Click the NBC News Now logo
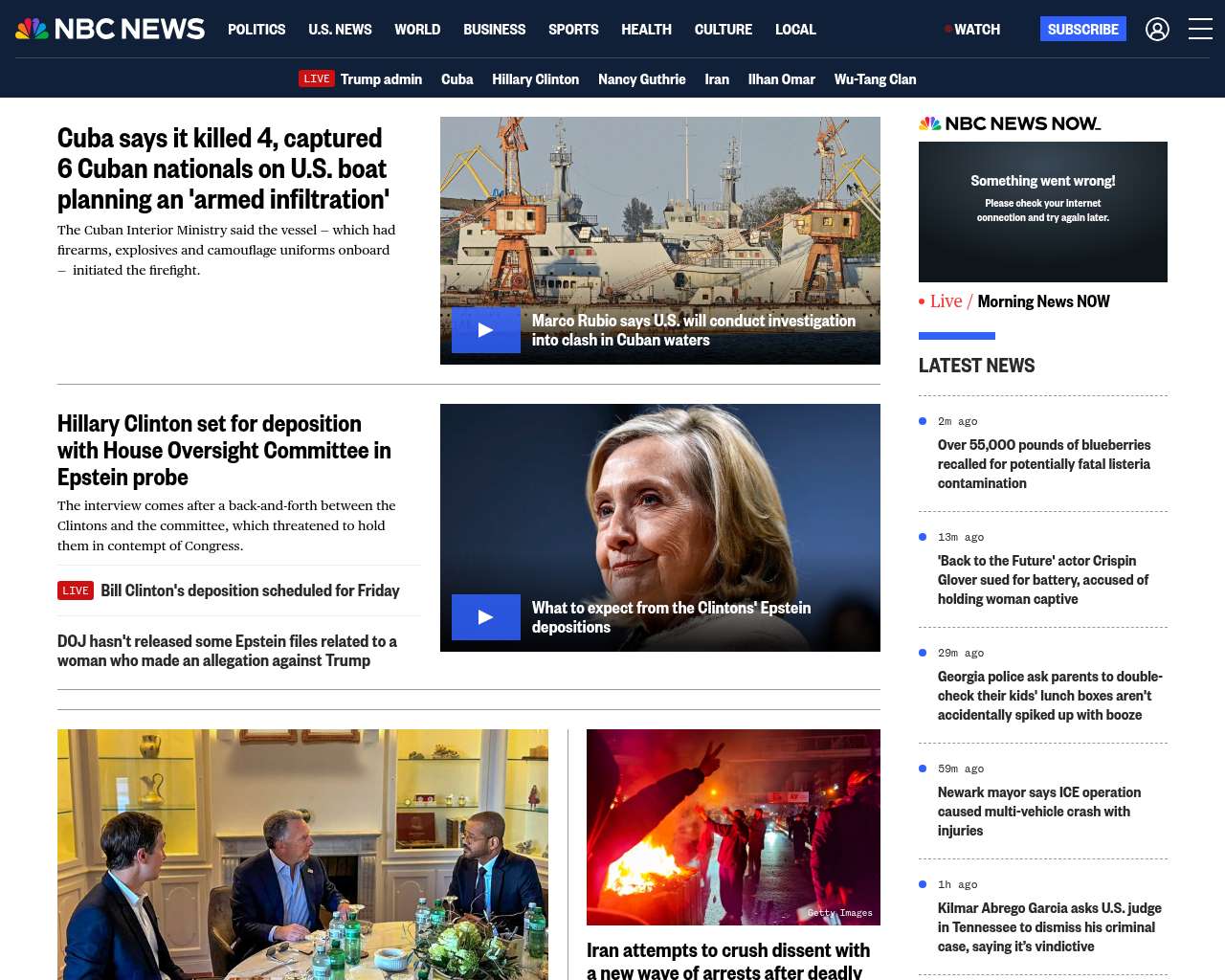Screen dimensions: 1225x980 (1010, 123)
